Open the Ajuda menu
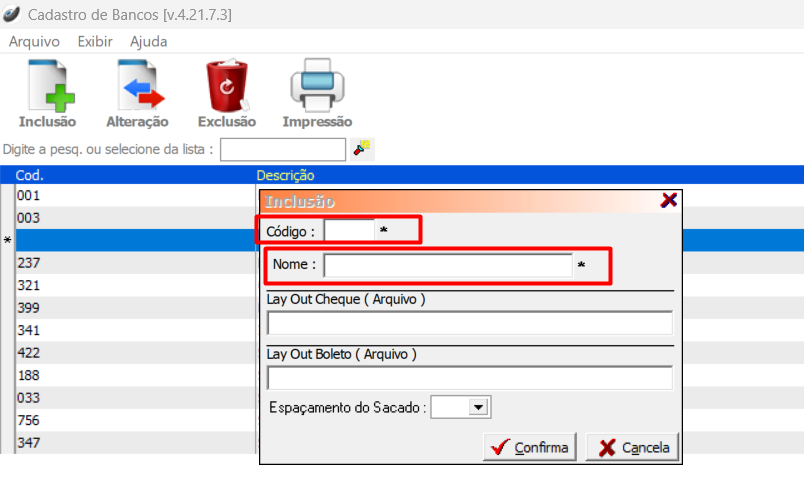Viewport: 804px width, 499px height. pos(149,41)
